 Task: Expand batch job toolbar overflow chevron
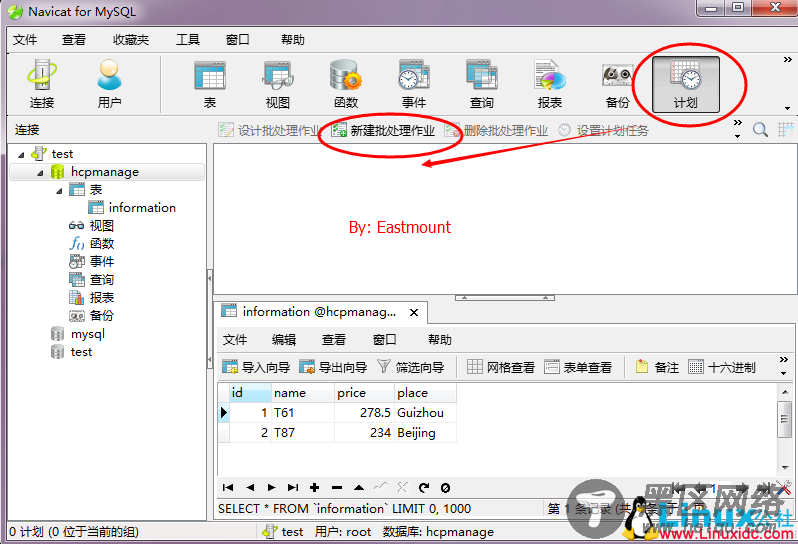point(737,123)
